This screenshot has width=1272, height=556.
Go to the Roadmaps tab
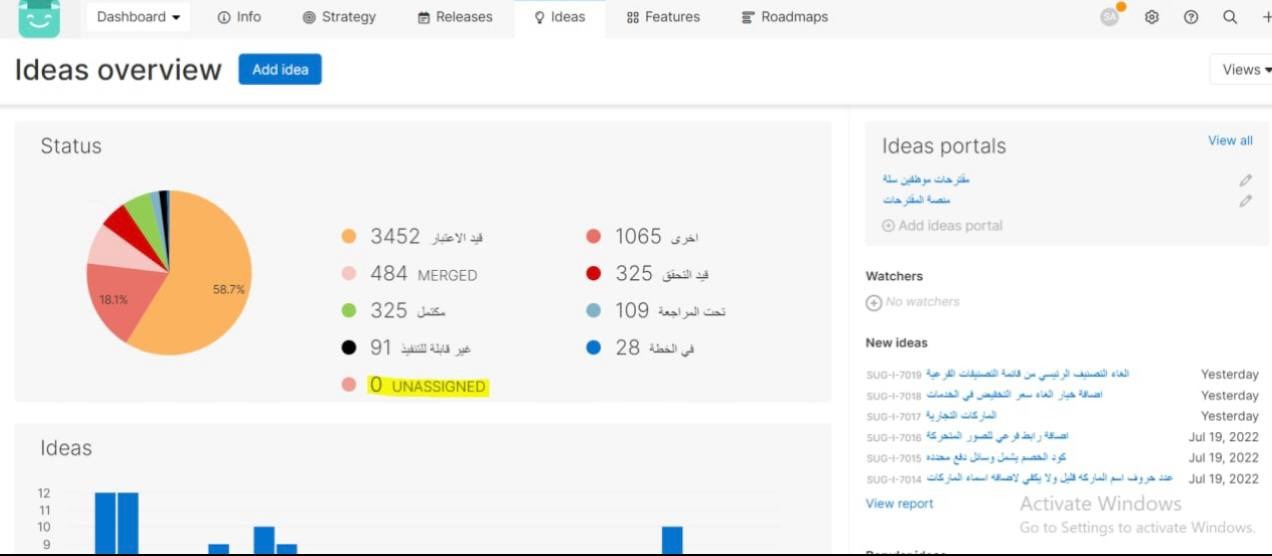[x=785, y=17]
